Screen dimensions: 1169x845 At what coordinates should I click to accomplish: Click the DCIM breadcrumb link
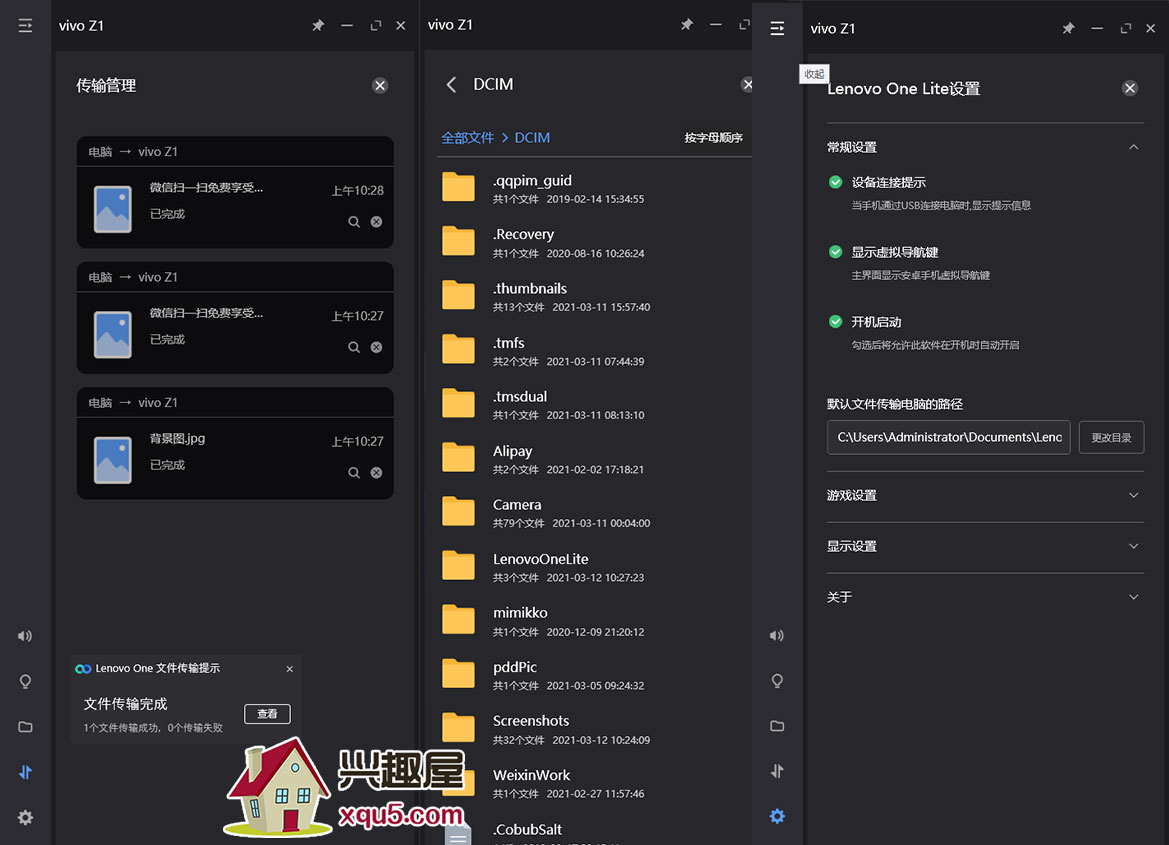coord(532,138)
